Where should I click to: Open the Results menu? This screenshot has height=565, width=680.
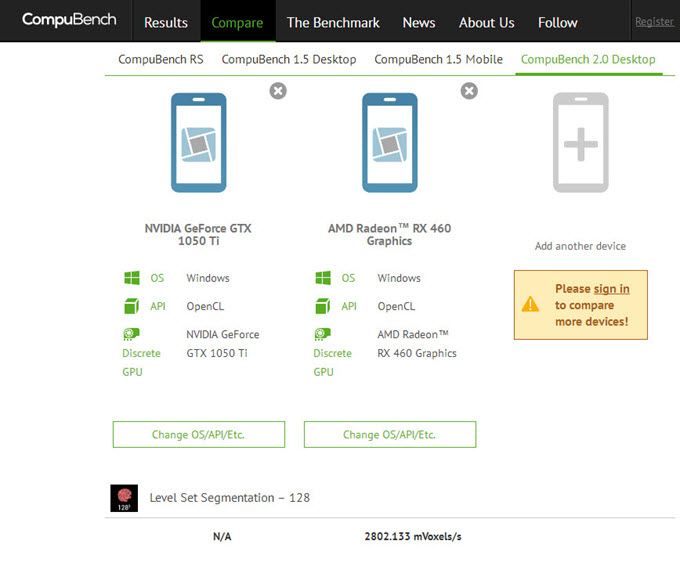166,23
